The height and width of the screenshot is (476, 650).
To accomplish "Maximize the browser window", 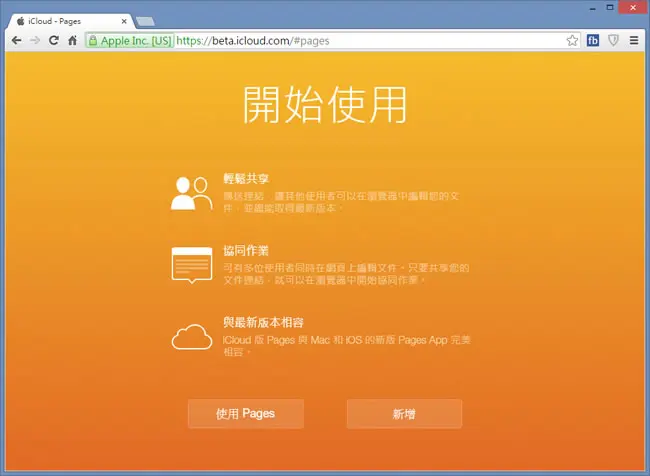I will click(x=610, y=7).
